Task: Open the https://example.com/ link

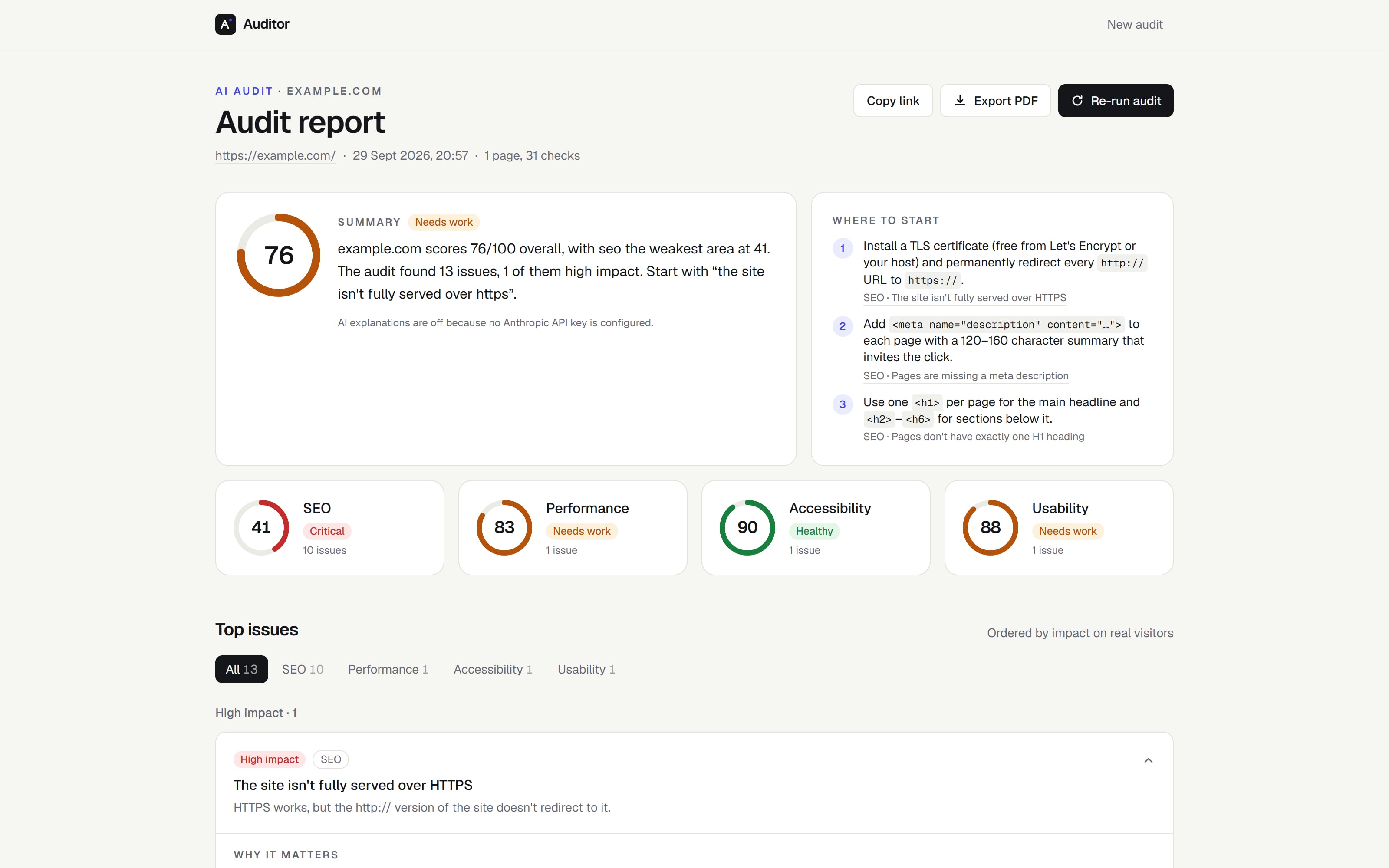Action: tap(275, 155)
